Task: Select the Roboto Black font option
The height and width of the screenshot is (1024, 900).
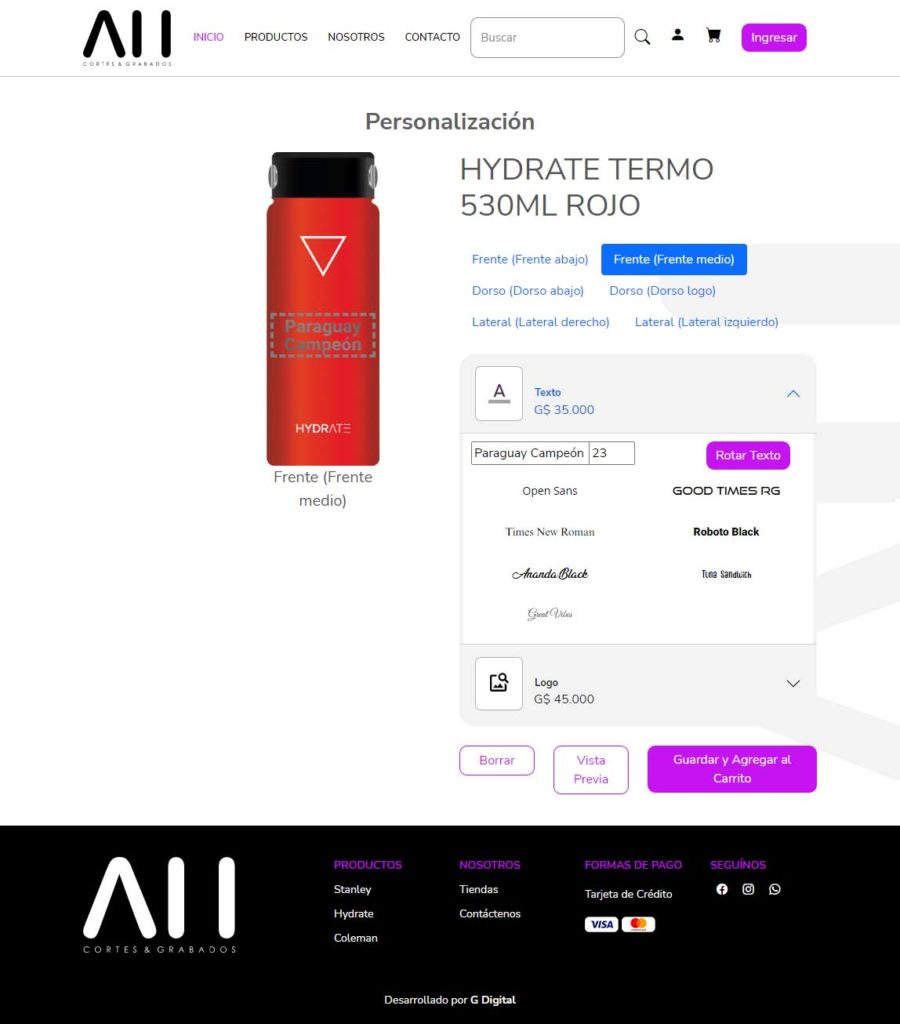Action: click(726, 532)
